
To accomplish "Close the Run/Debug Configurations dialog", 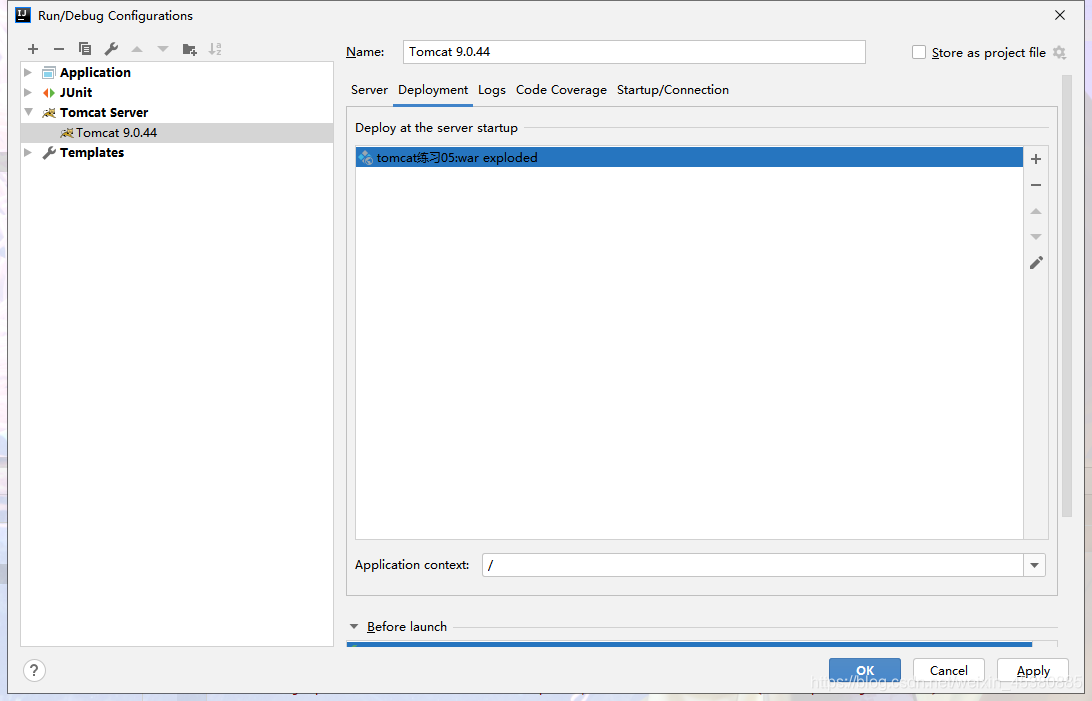I will pyautogui.click(x=1060, y=15).
